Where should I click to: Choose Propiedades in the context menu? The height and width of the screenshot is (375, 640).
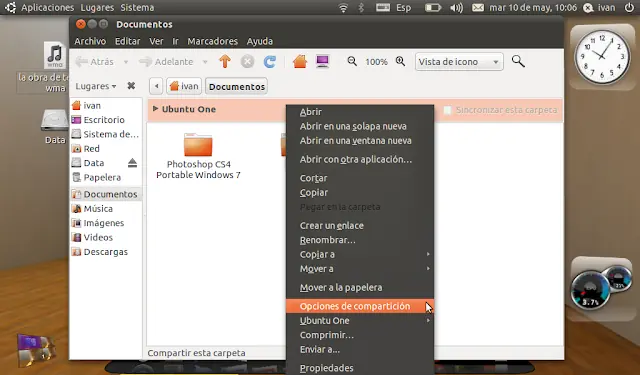click(360, 368)
